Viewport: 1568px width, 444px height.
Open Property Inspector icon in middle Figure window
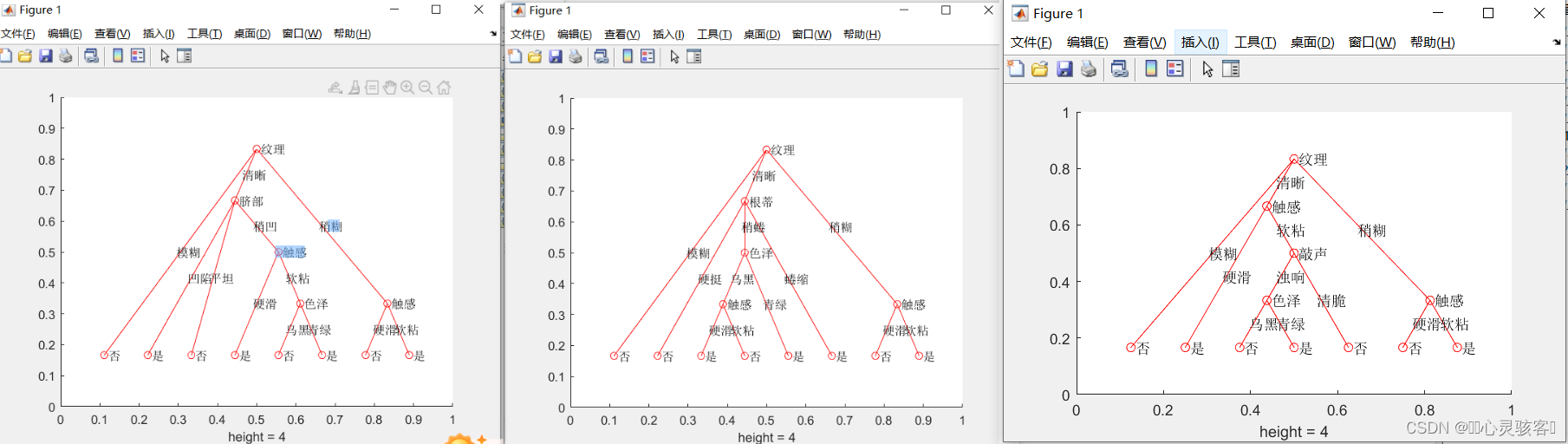[693, 56]
